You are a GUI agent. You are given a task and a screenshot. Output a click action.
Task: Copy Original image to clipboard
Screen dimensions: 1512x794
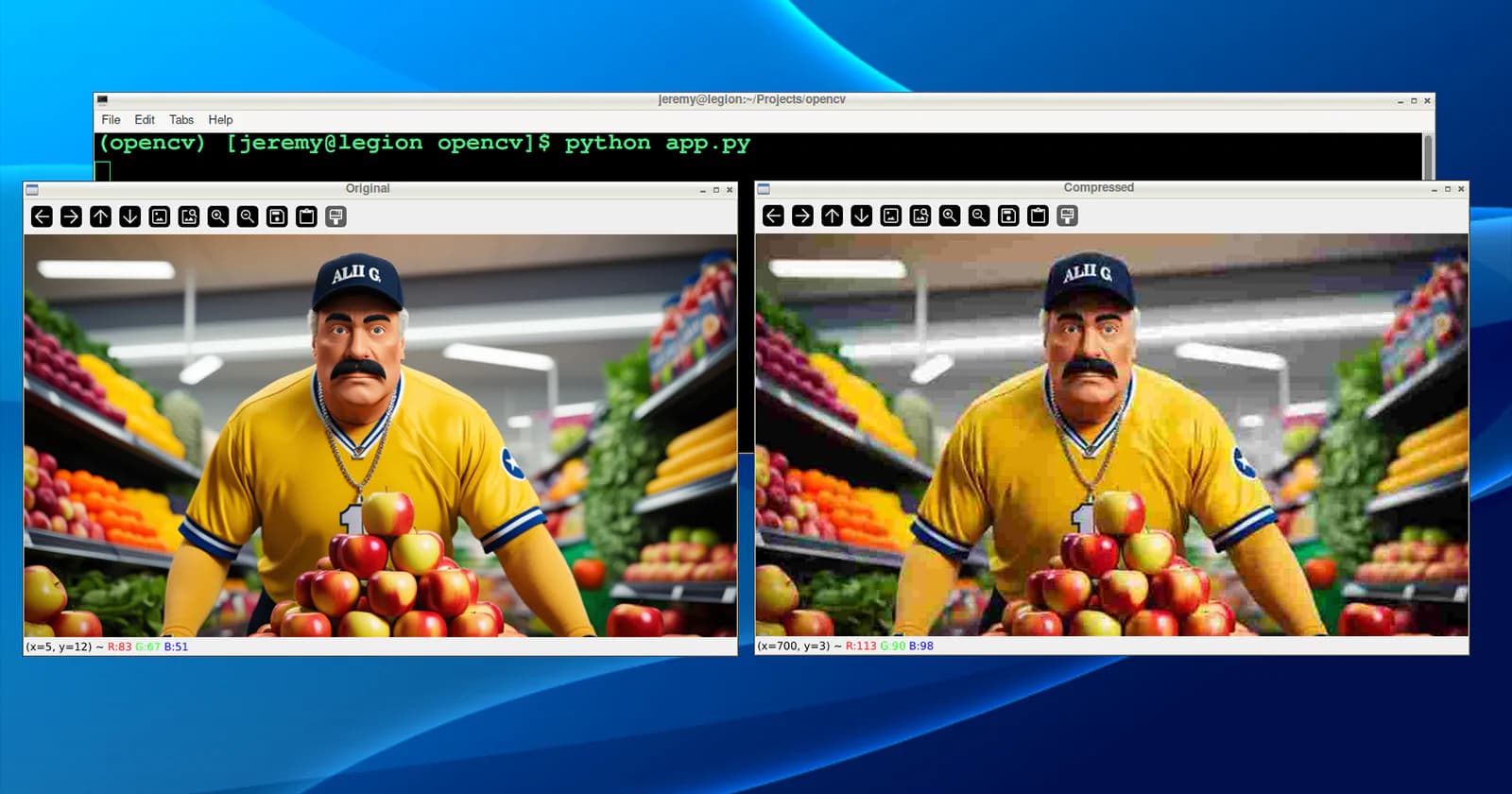[x=306, y=216]
